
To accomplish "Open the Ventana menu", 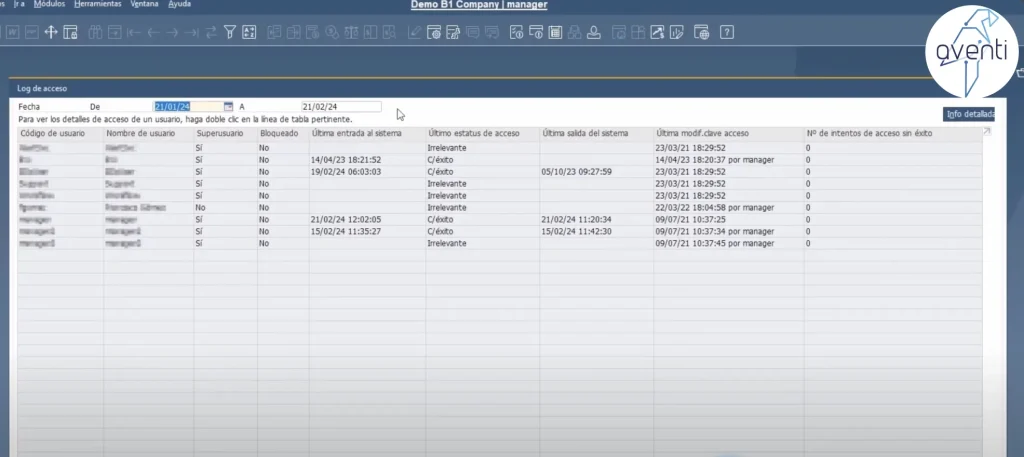I will [x=144, y=4].
